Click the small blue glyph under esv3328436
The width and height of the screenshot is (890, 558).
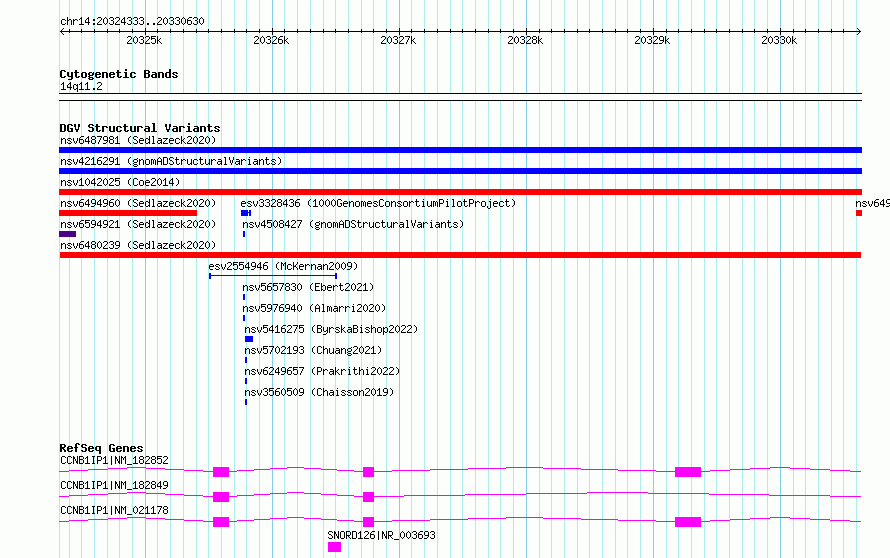tap(246, 213)
